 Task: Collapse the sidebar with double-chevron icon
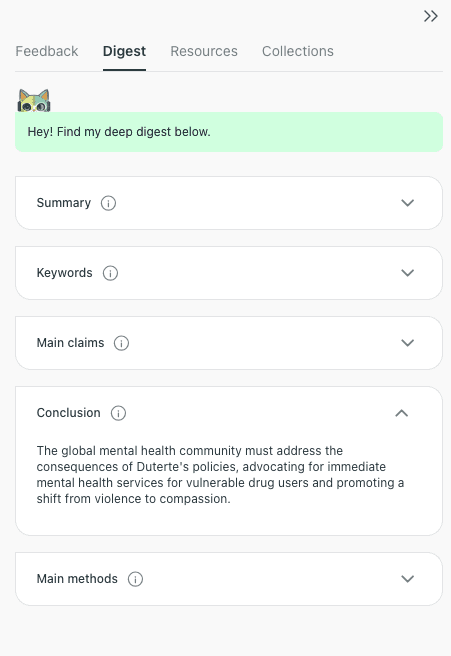pos(430,16)
